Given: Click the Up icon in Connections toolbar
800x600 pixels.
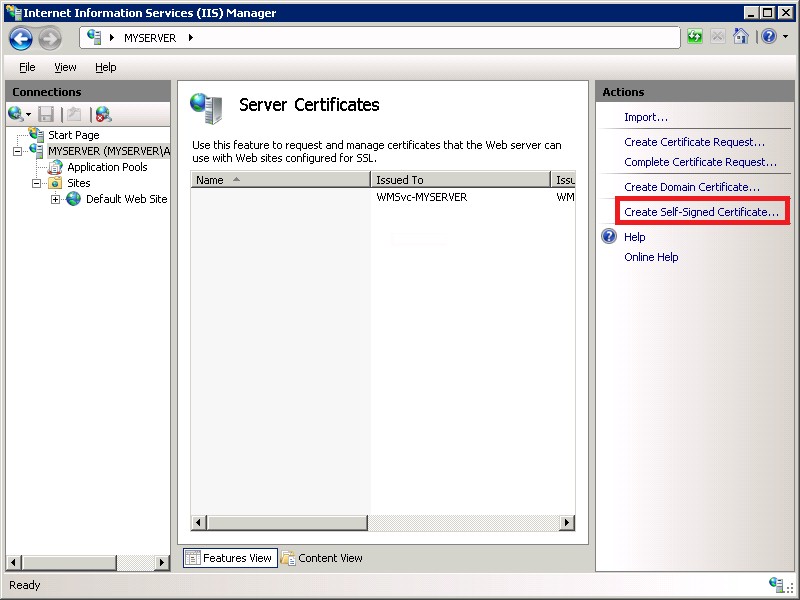Looking at the screenshot, I should point(74,114).
